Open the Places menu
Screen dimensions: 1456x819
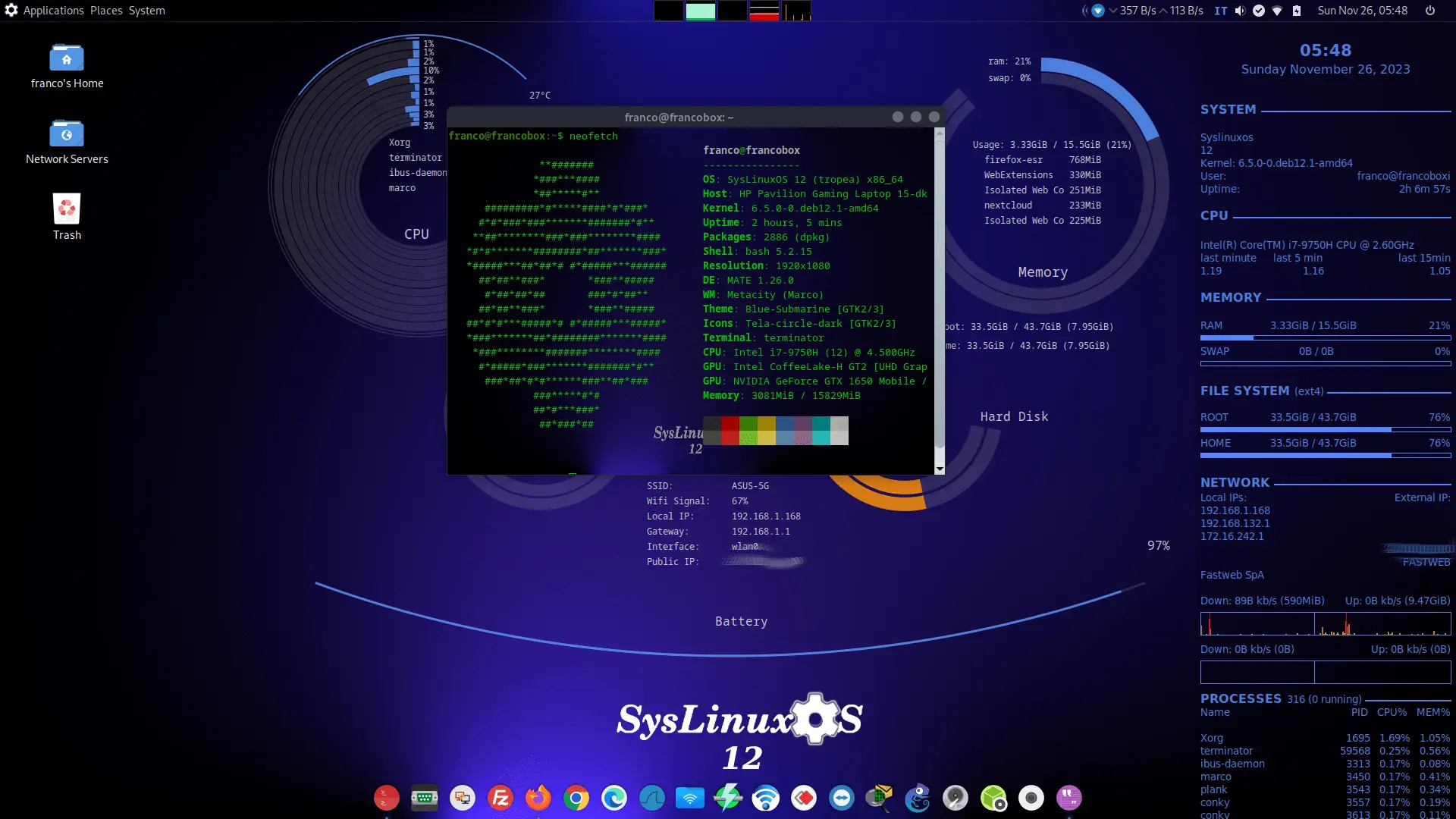click(105, 10)
